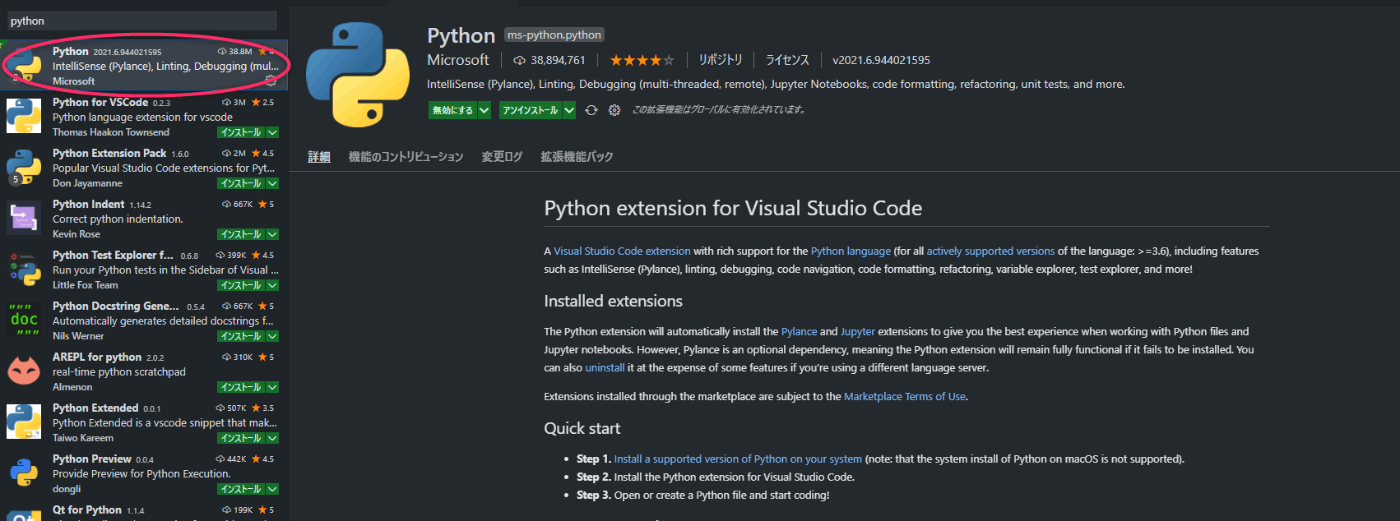Open the ライセンス link
This screenshot has width=1400, height=521.
788,60
